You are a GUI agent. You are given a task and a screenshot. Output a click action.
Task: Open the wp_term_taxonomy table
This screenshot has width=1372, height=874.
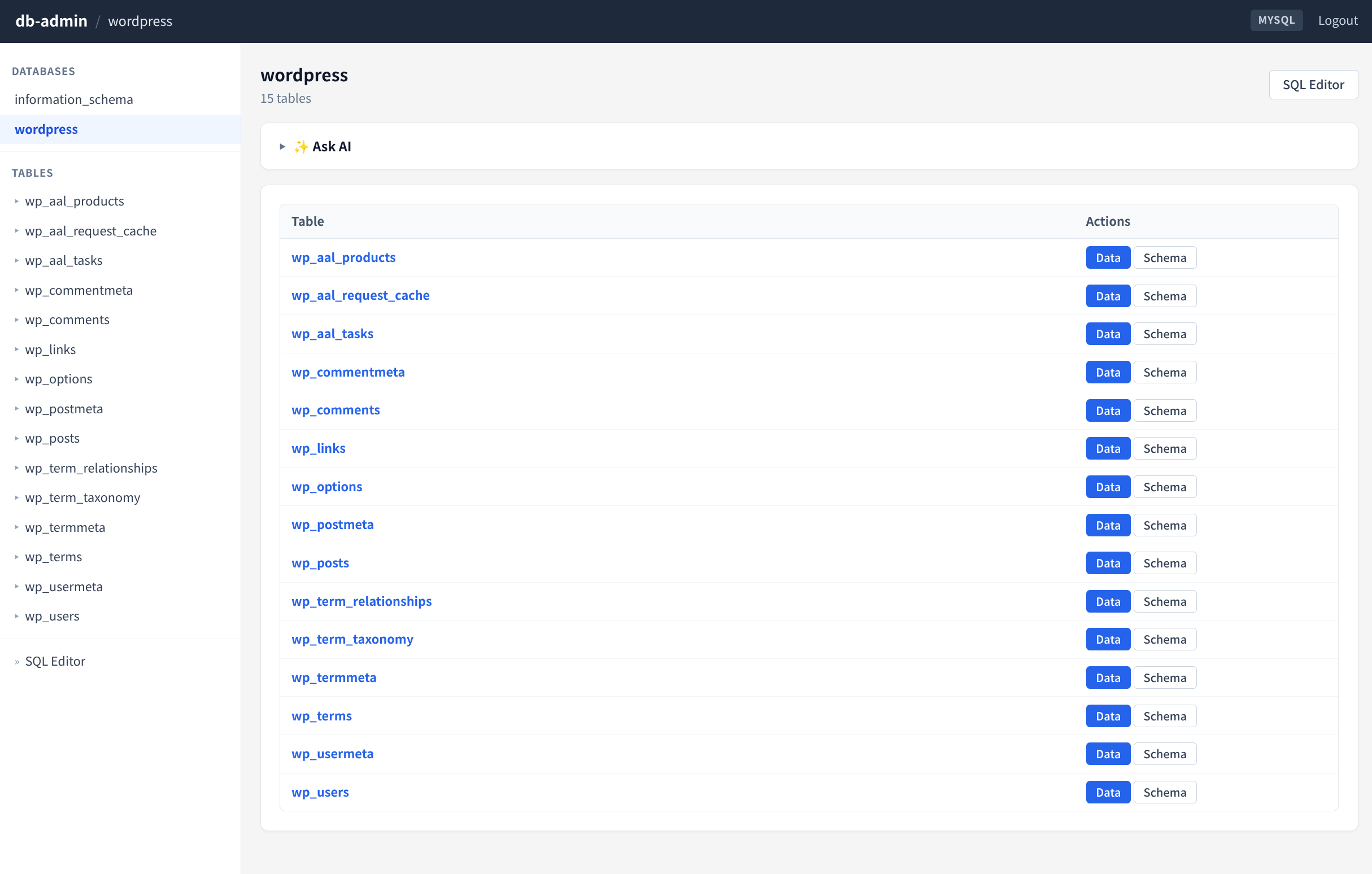(x=352, y=639)
